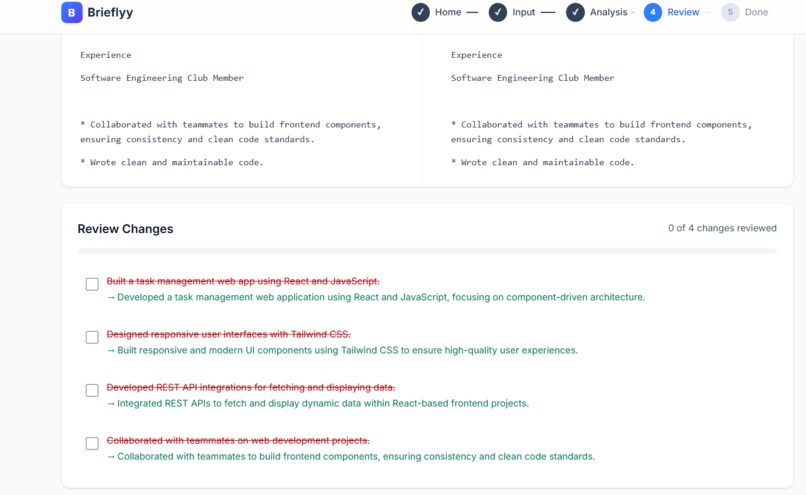Click the Brieflyy brand name
Viewport: 806px width, 495px height.
[x=110, y=12]
